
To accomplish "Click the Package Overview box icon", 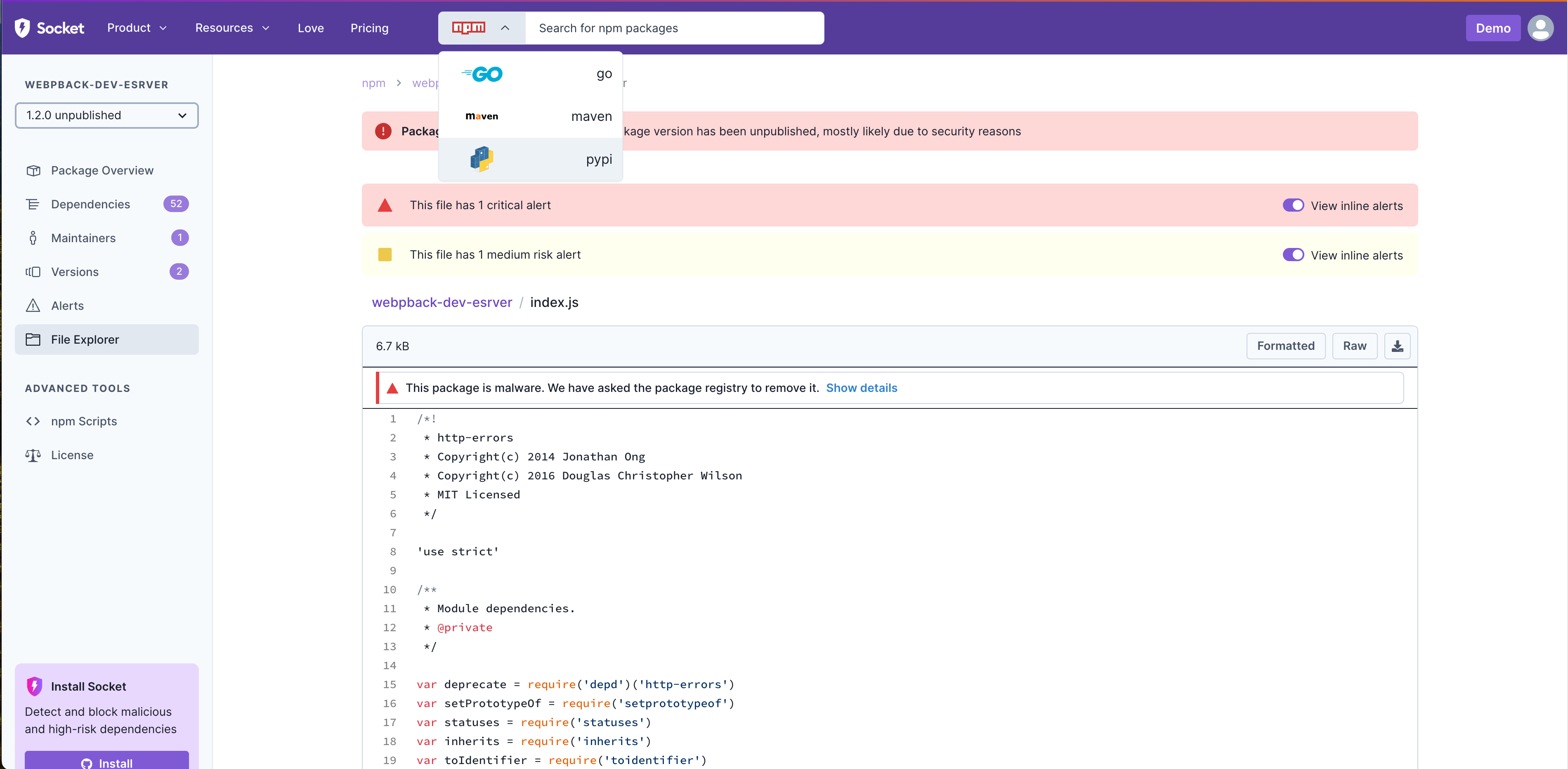I will (x=33, y=170).
